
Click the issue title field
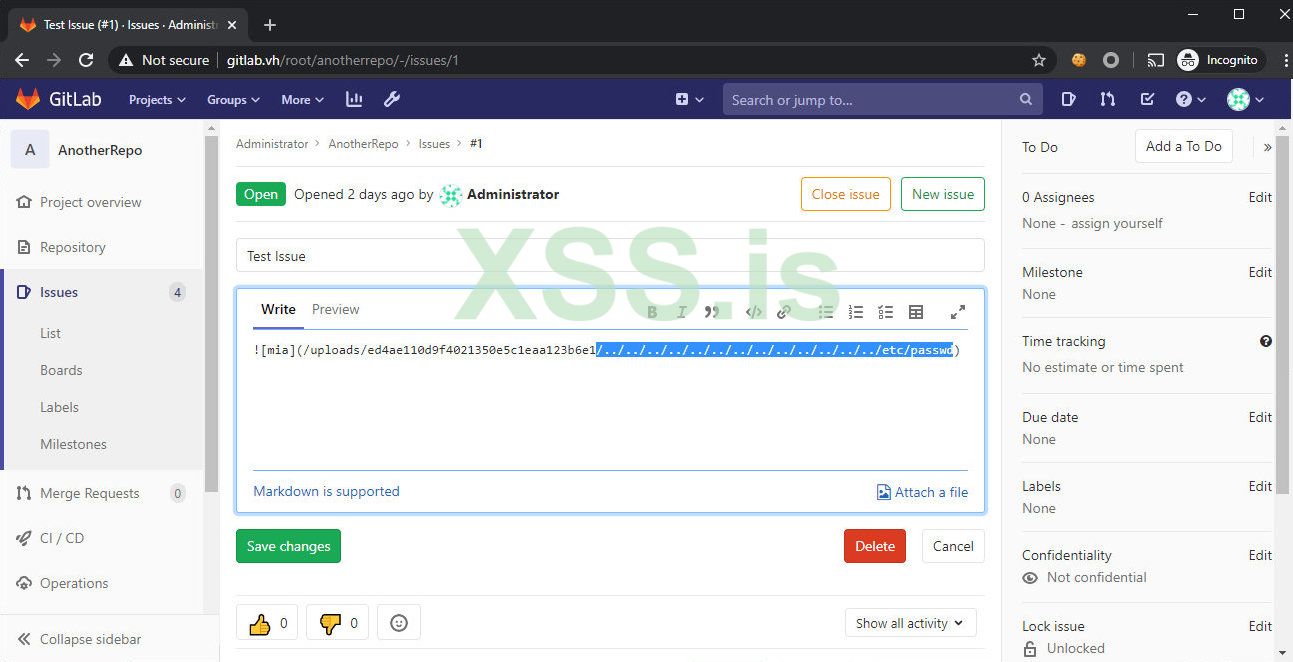pyautogui.click(x=610, y=255)
